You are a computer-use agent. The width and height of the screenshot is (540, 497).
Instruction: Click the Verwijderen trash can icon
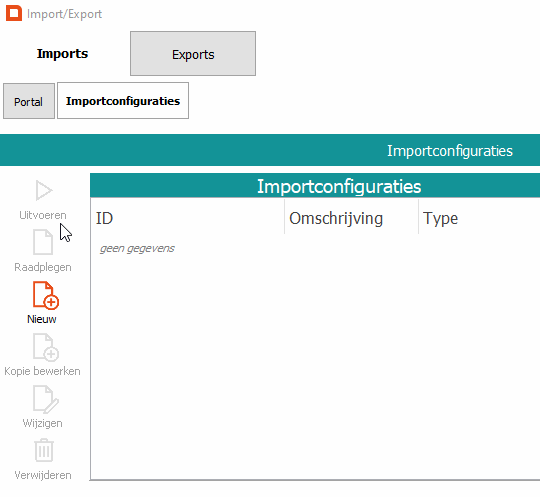(44, 450)
